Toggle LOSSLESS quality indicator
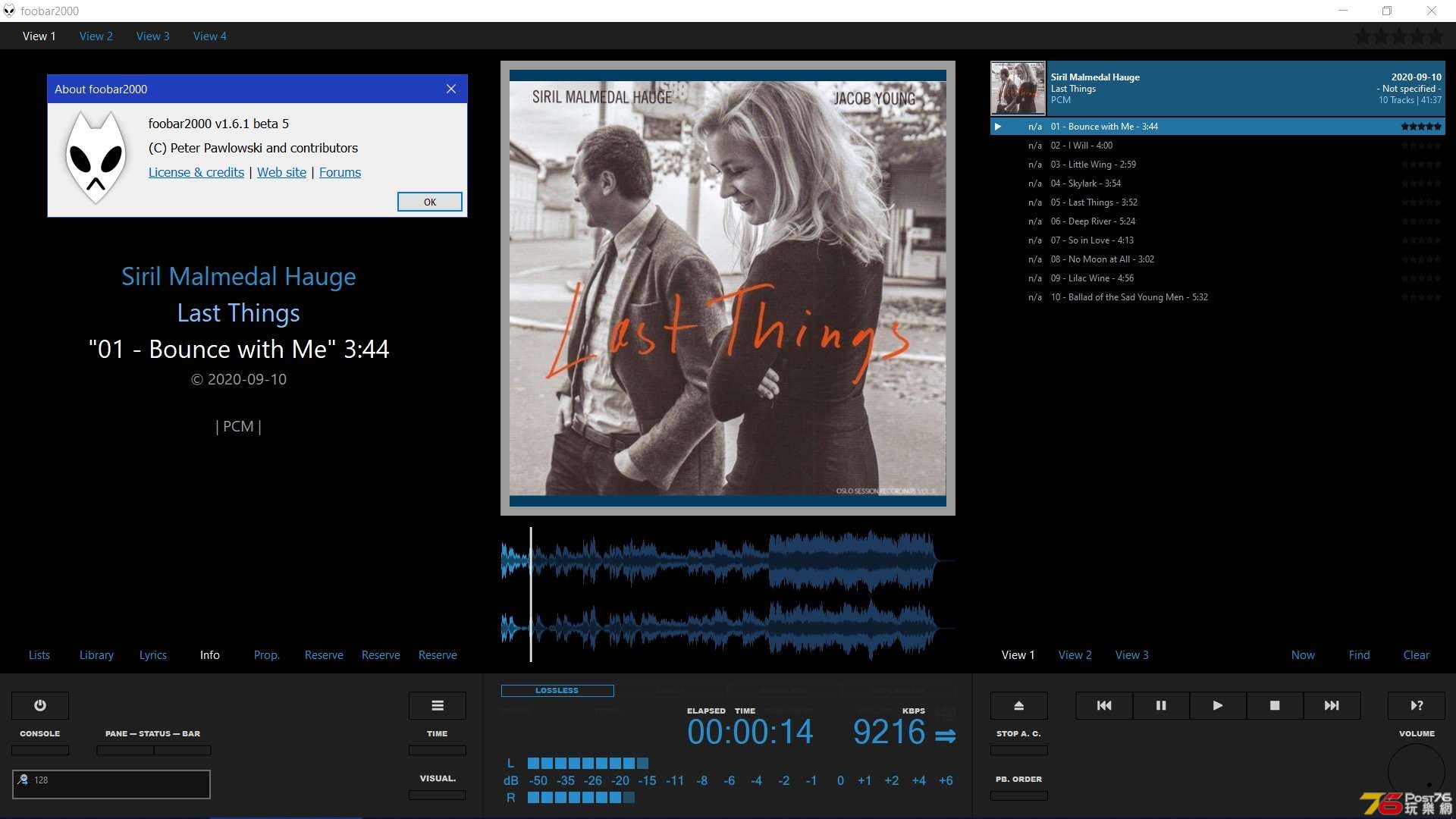Image resolution: width=1456 pixels, height=819 pixels. (556, 690)
